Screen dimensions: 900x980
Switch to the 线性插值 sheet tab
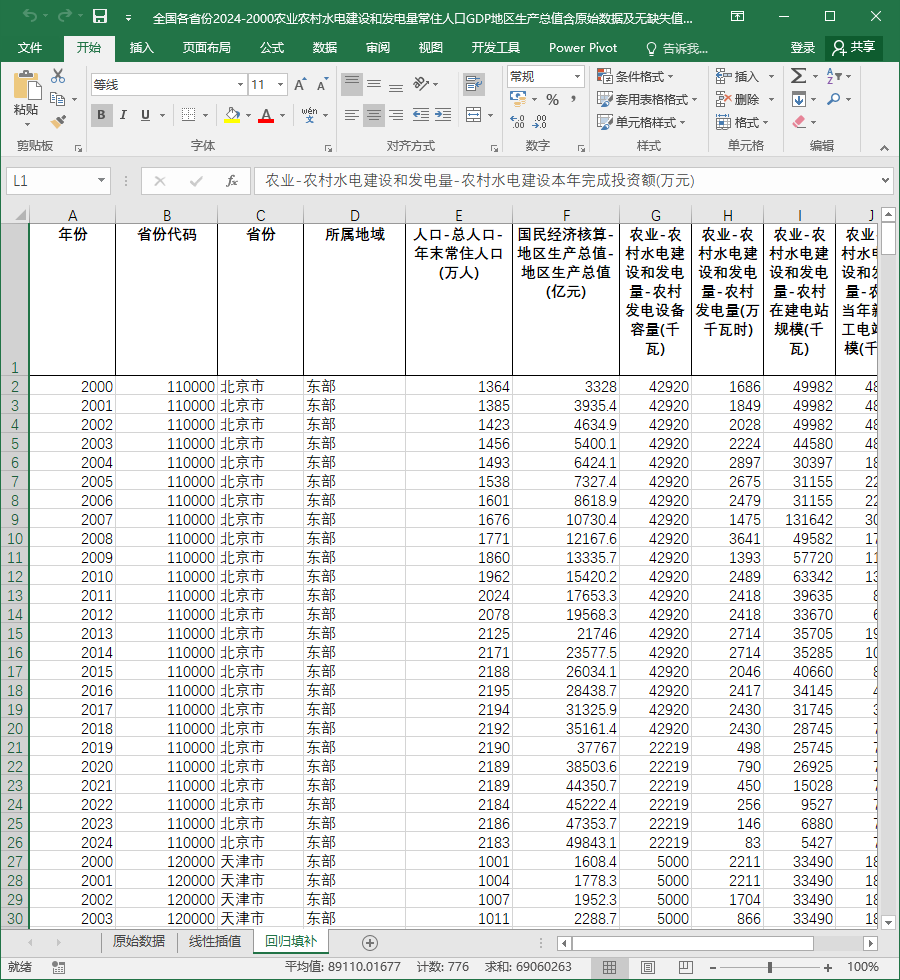coord(215,941)
